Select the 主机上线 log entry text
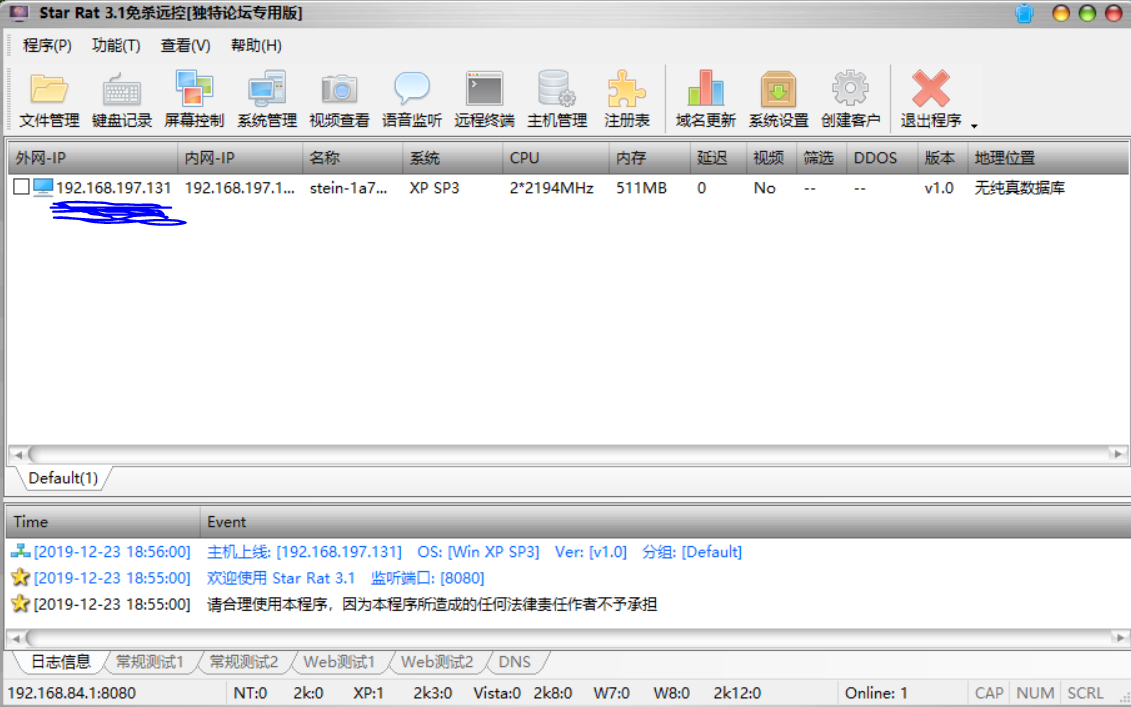1131x707 pixels. [474, 552]
